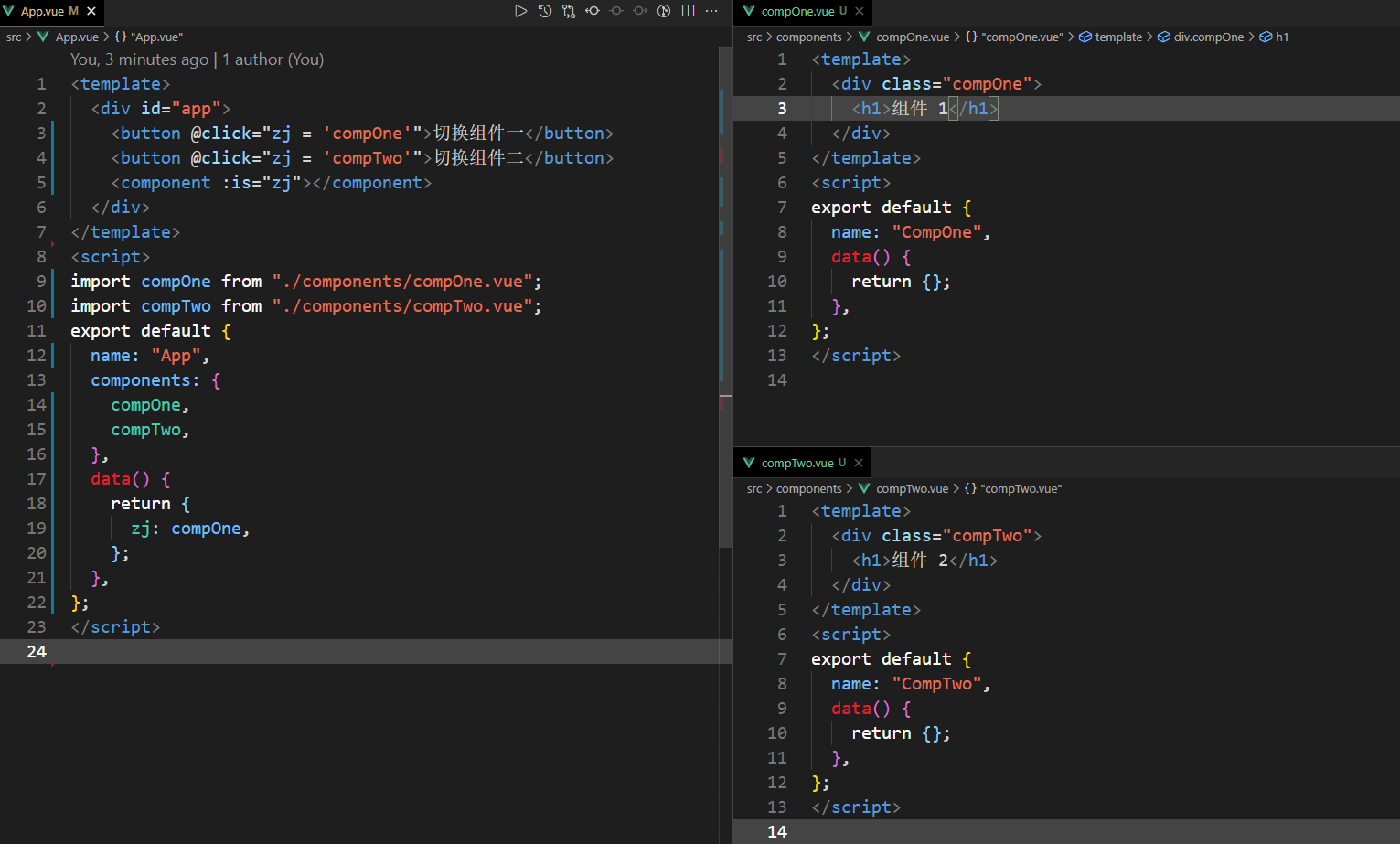Click export default { in compOne.vue
This screenshot has height=844, width=1400.
click(x=892, y=208)
